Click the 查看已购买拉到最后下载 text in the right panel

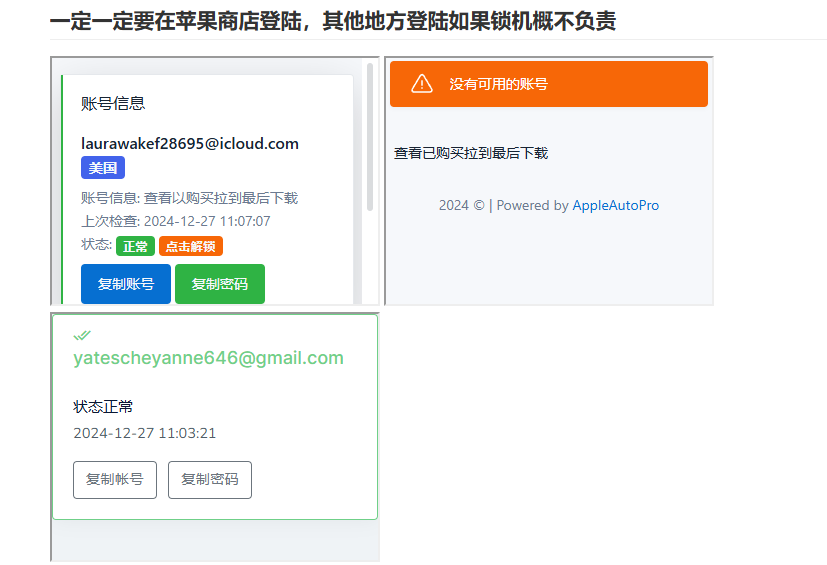tap(471, 153)
